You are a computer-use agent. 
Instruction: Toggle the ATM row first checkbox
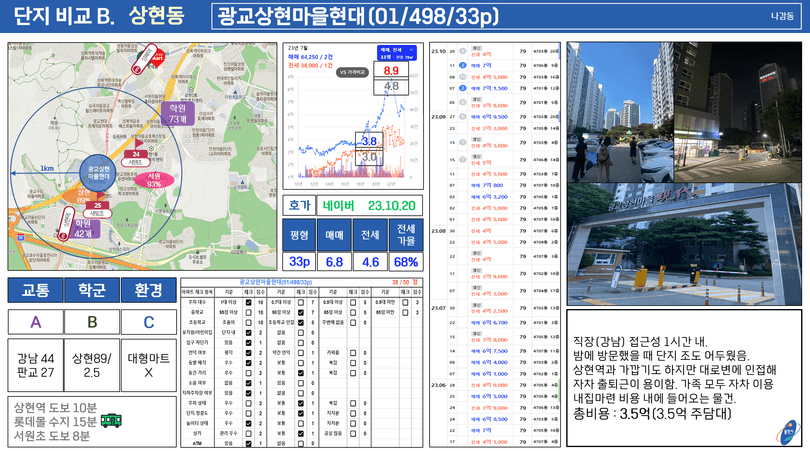pos(248,443)
